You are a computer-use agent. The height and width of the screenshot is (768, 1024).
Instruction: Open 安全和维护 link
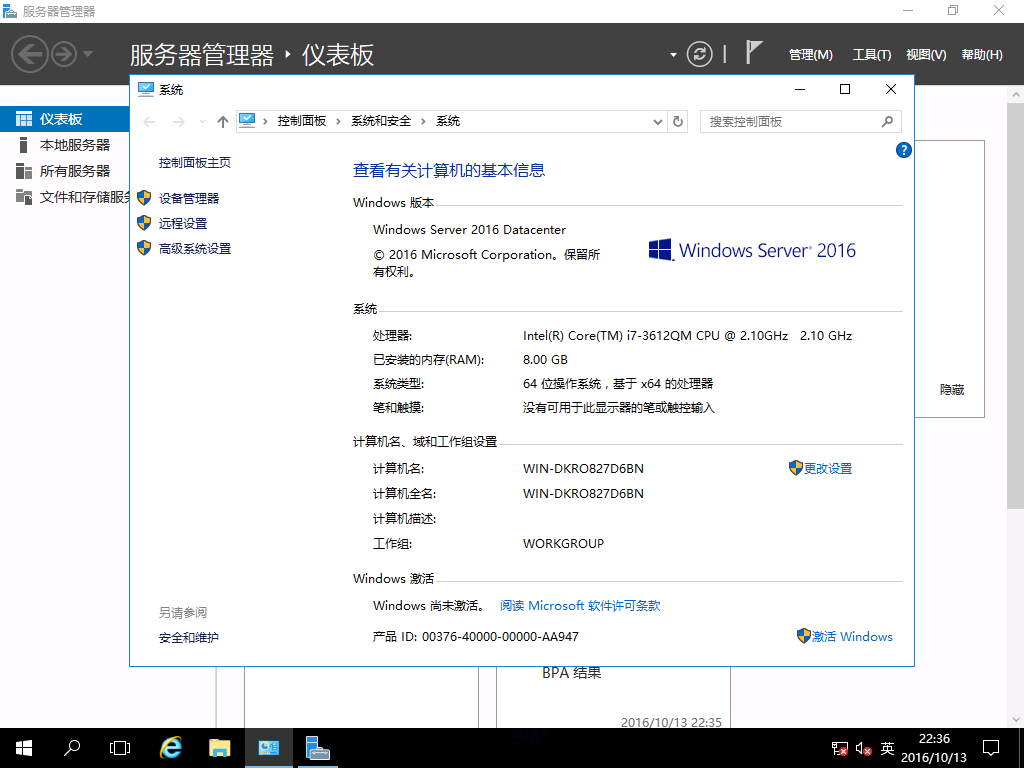click(189, 637)
